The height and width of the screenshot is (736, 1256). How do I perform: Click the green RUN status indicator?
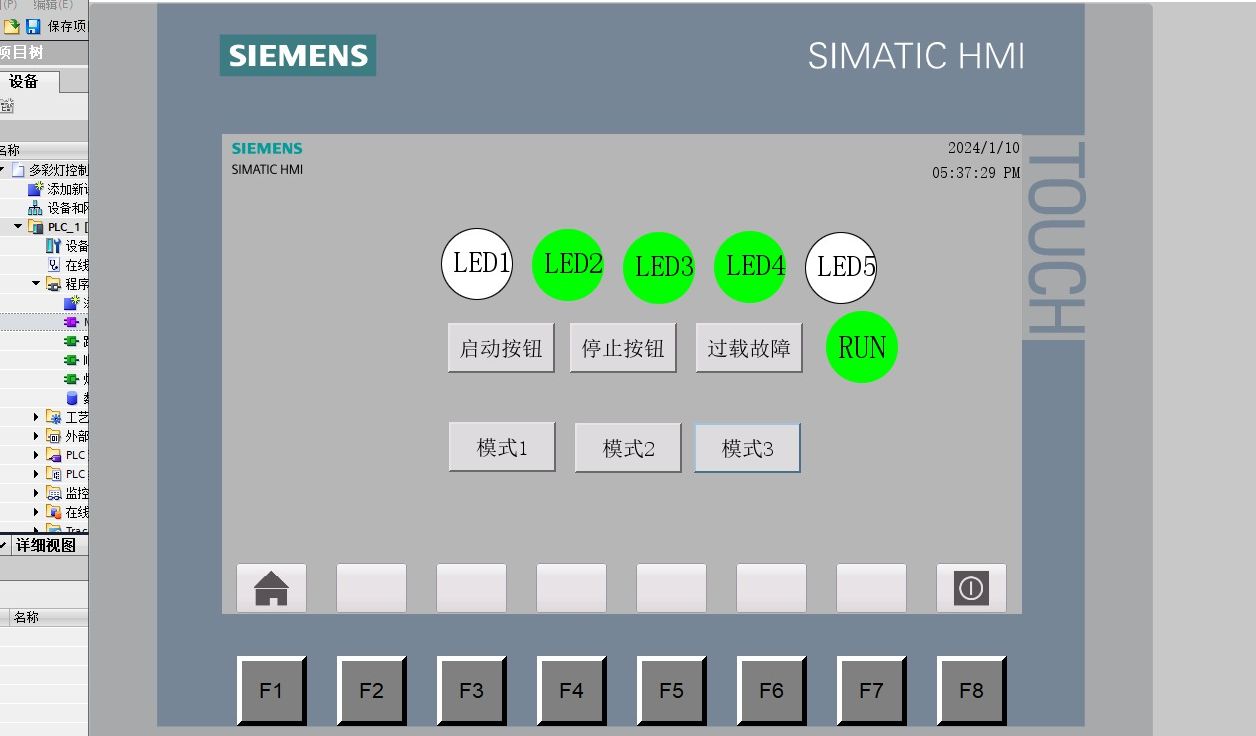click(x=862, y=347)
